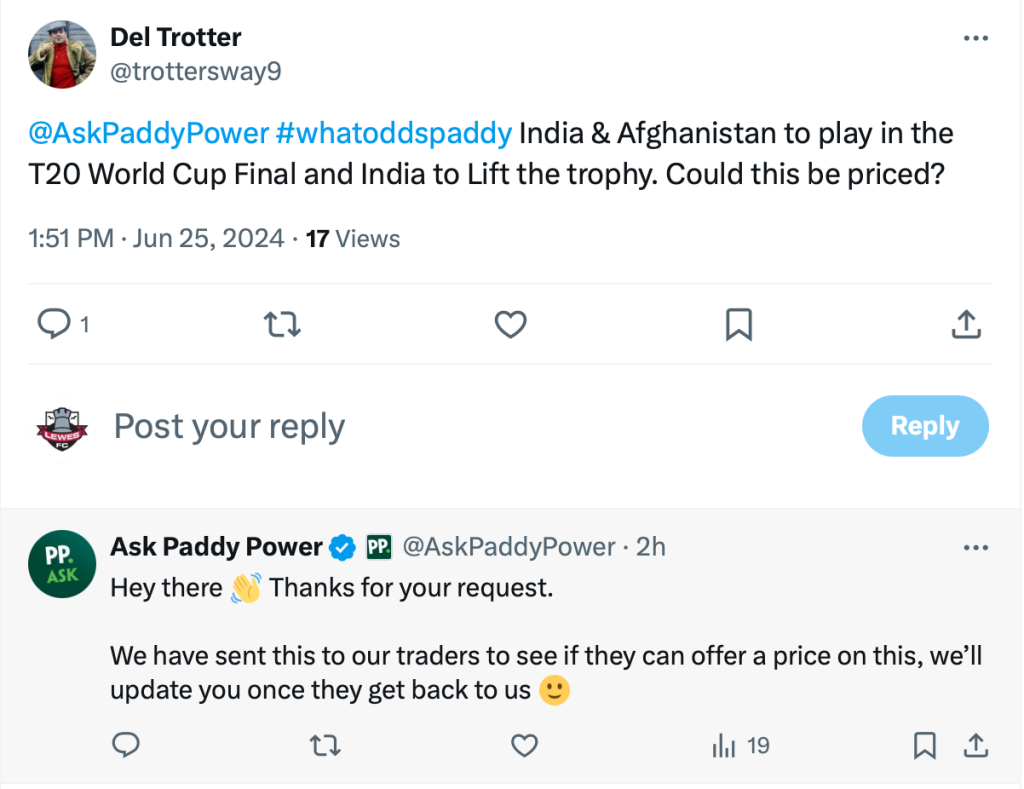The height and width of the screenshot is (789, 1024).
Task: Open the @AskPaddyPower mention link
Action: tap(148, 132)
